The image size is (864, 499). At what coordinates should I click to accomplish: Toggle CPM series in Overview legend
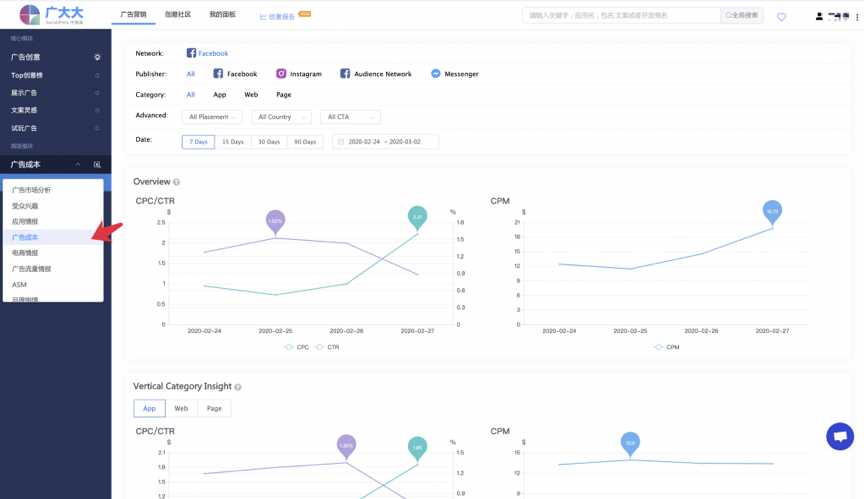pos(666,347)
